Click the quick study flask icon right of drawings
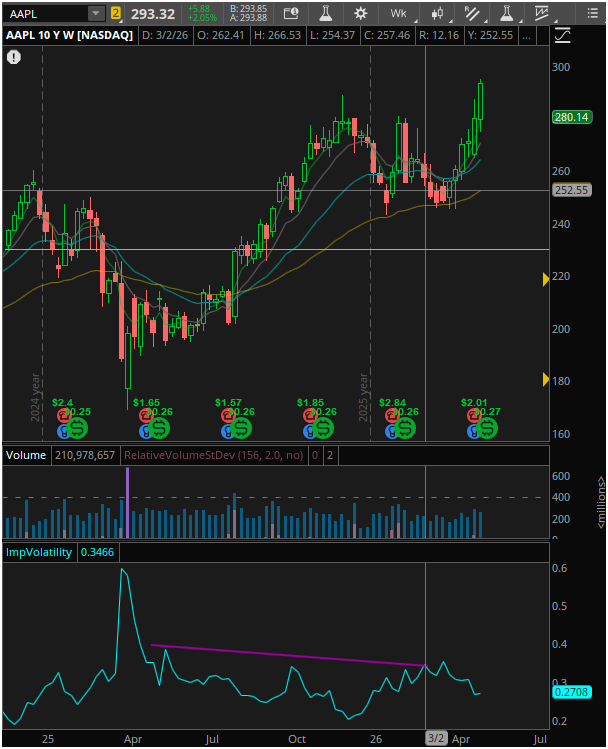 [x=507, y=13]
